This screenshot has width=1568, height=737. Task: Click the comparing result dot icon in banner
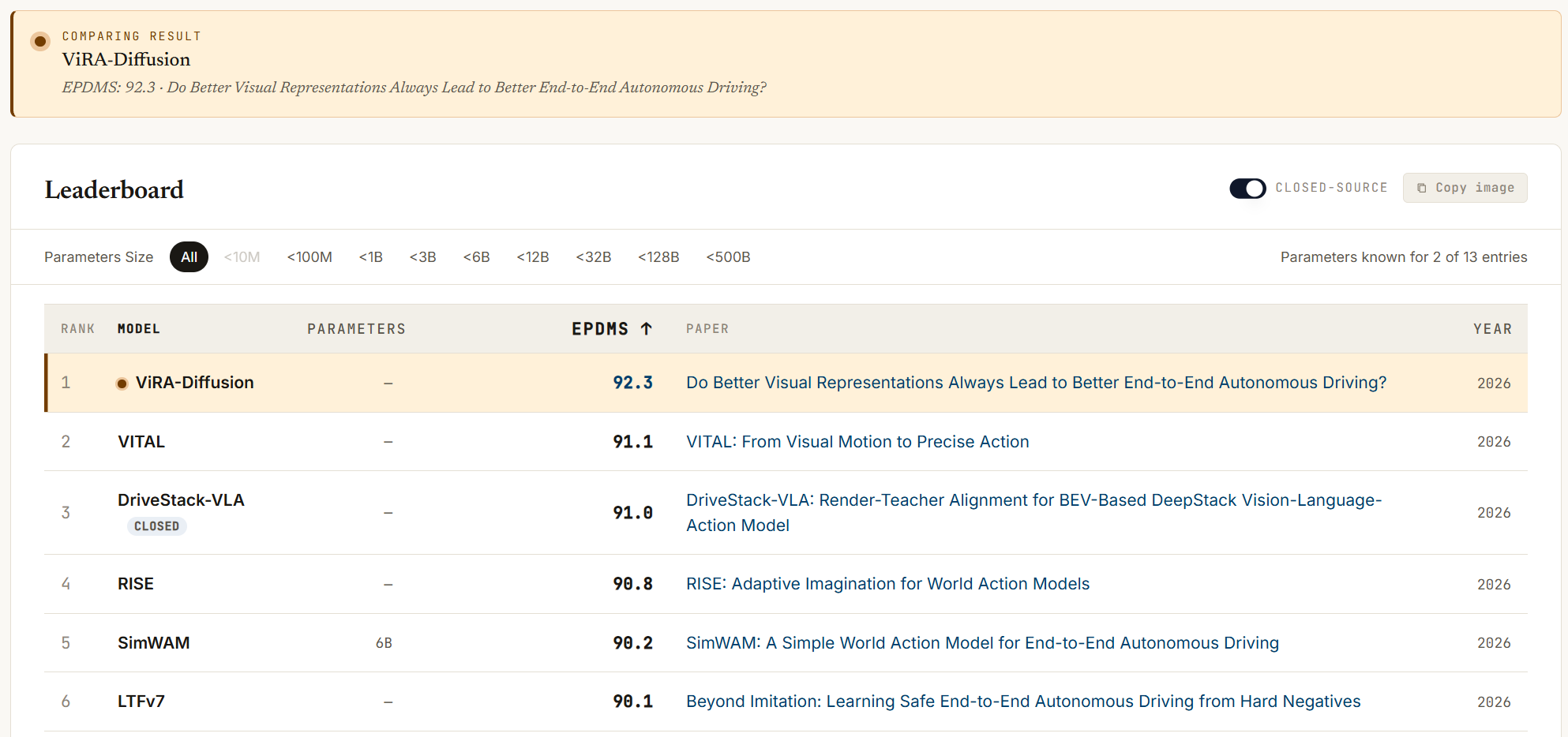pos(40,41)
